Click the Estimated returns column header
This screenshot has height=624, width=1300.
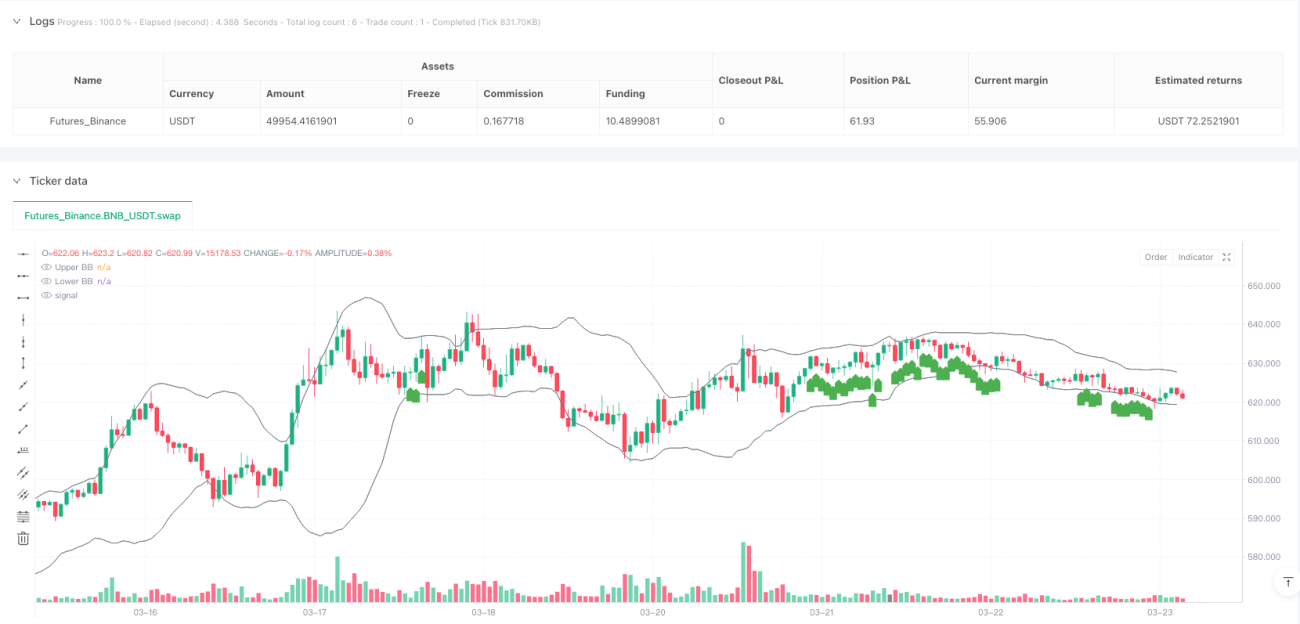pos(1198,80)
